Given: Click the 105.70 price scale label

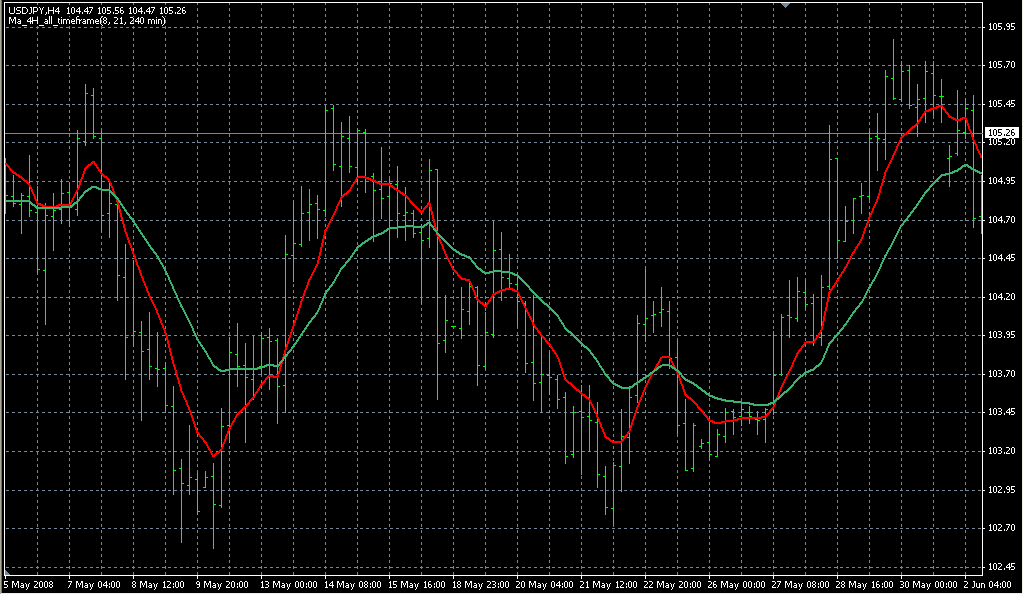Looking at the screenshot, I should (1001, 65).
